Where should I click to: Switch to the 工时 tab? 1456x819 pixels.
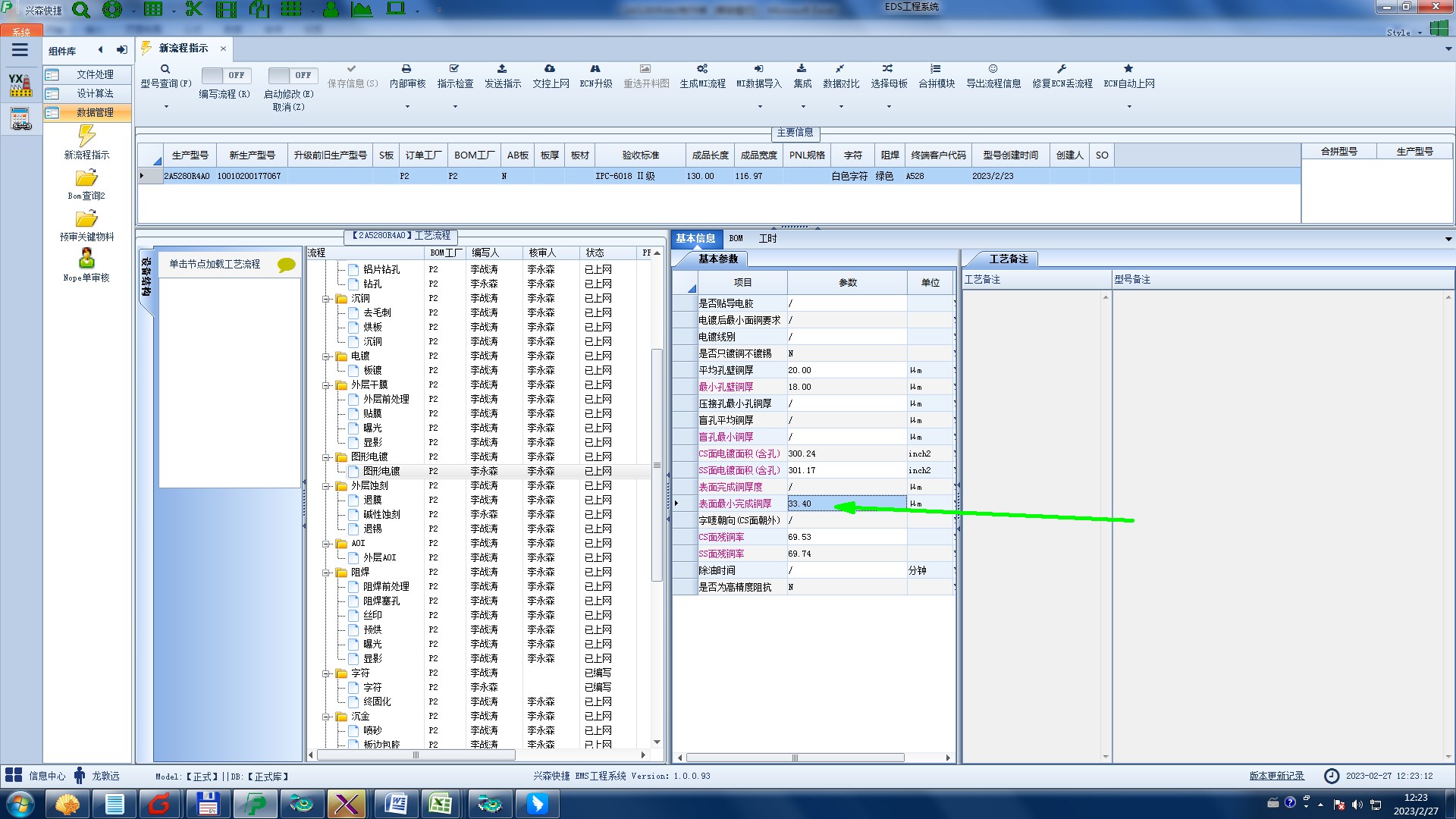click(x=767, y=238)
